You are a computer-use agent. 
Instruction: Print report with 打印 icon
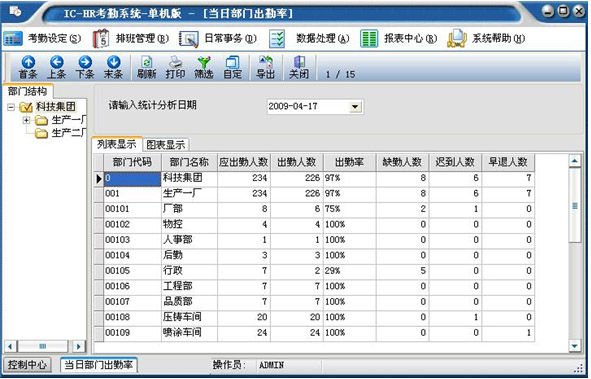point(175,67)
